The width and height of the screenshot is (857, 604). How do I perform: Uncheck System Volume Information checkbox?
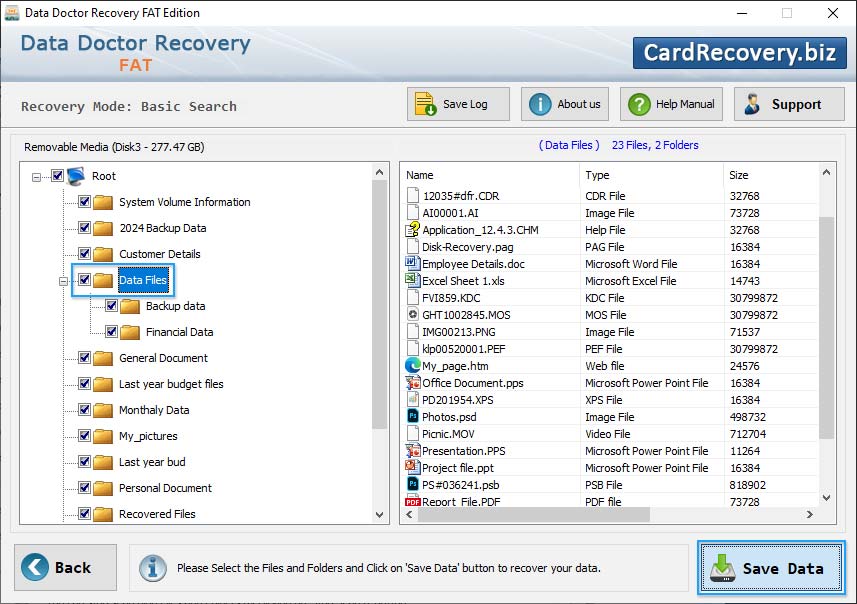(x=84, y=201)
